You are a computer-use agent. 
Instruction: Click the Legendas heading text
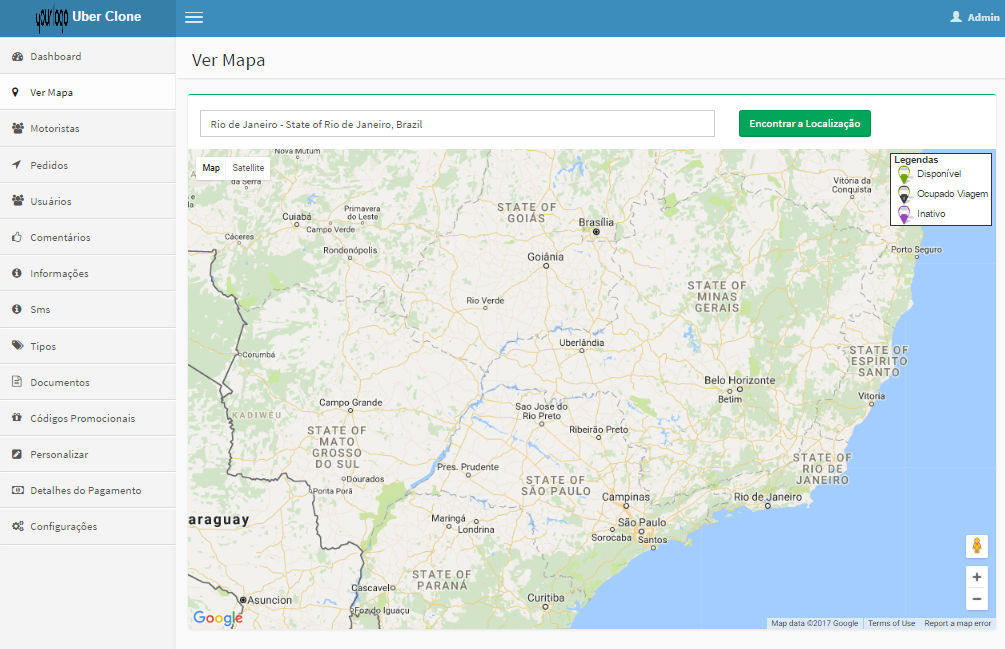(x=916, y=160)
